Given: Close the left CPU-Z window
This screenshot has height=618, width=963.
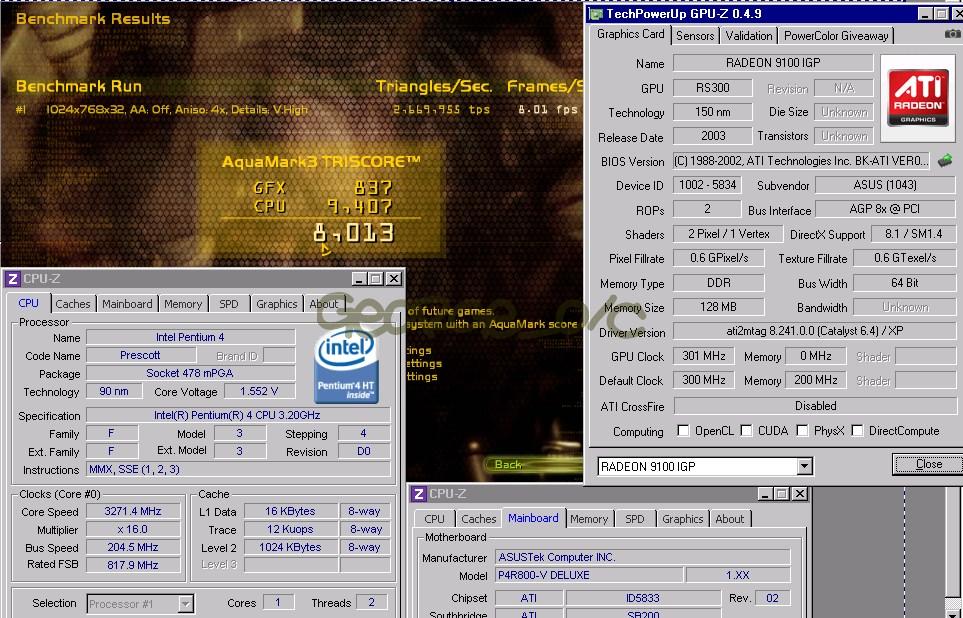Looking at the screenshot, I should (x=394, y=279).
